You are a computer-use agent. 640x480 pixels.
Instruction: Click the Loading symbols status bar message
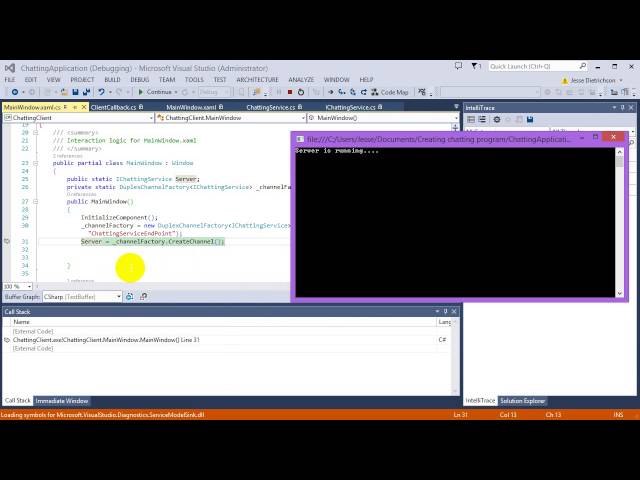[x=103, y=415]
